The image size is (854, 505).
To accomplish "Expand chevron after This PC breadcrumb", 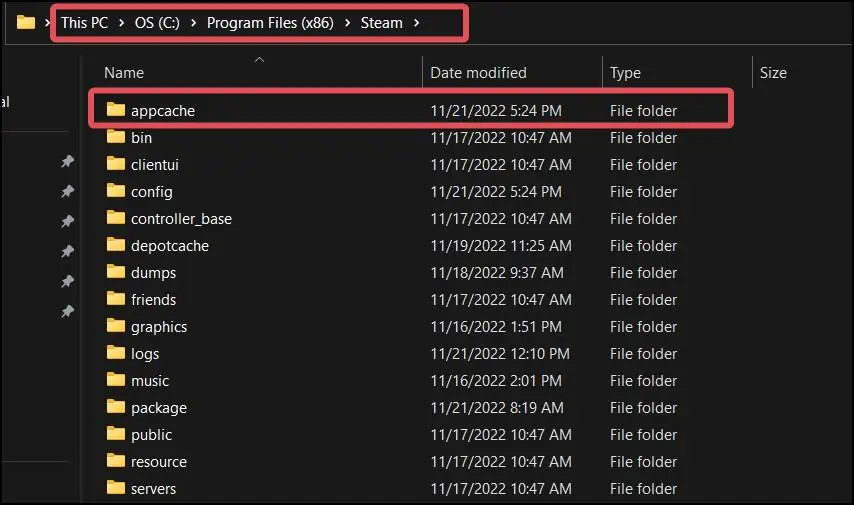I will (x=121, y=22).
